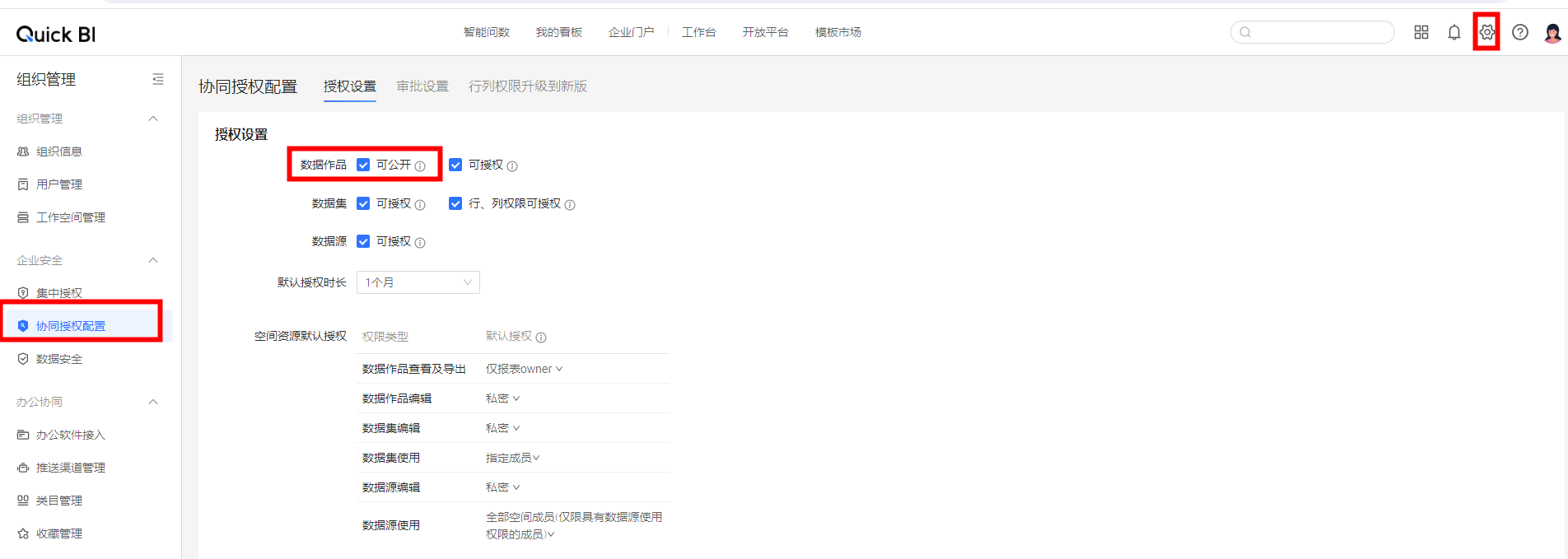Open the 默认授权时长 dropdown
The width and height of the screenshot is (1568, 559).
coord(418,282)
